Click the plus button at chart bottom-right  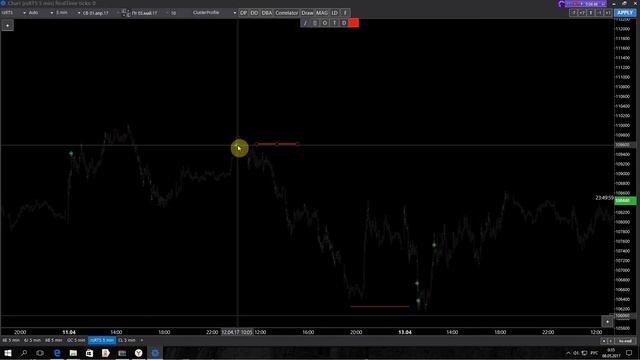click(607, 322)
